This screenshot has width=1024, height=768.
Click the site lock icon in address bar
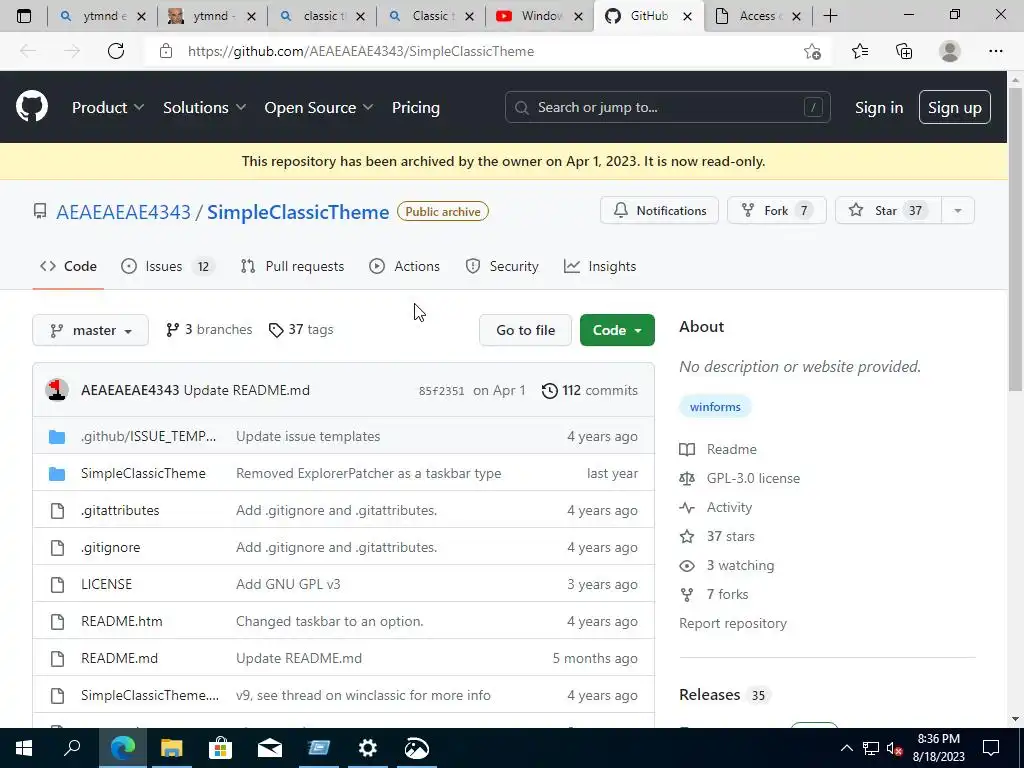pyautogui.click(x=166, y=51)
